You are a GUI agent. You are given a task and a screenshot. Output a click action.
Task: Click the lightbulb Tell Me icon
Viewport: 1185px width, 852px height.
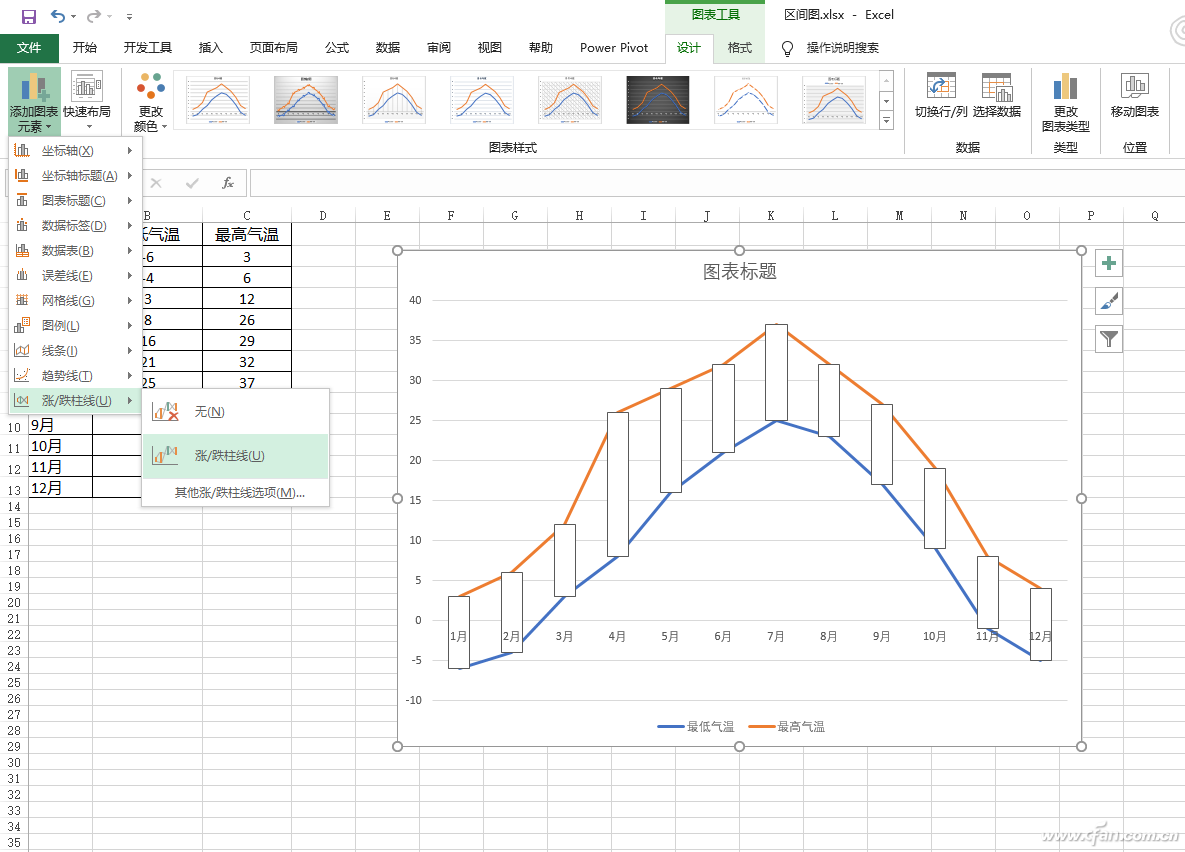(x=787, y=48)
